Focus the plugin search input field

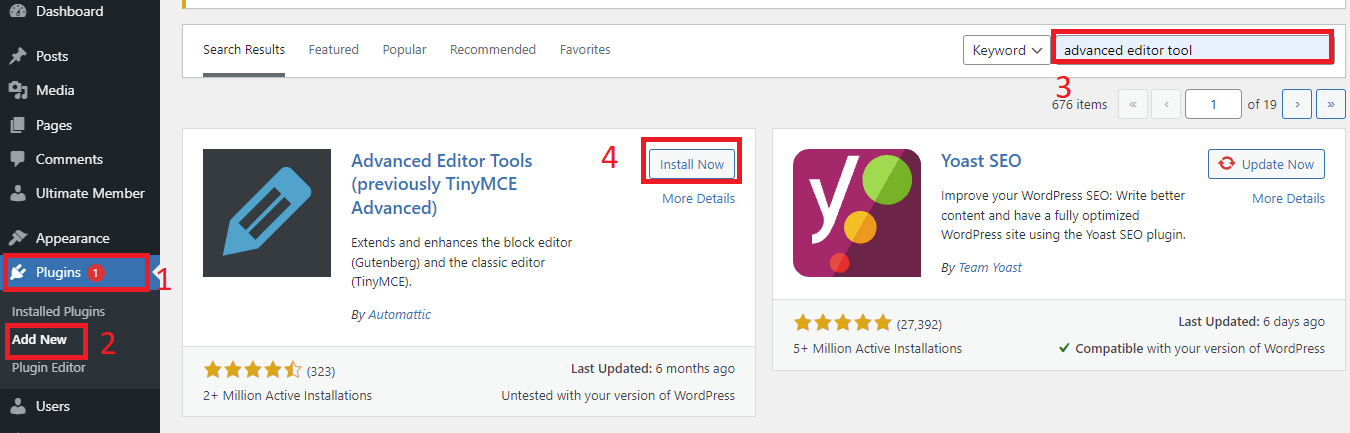click(x=1192, y=49)
